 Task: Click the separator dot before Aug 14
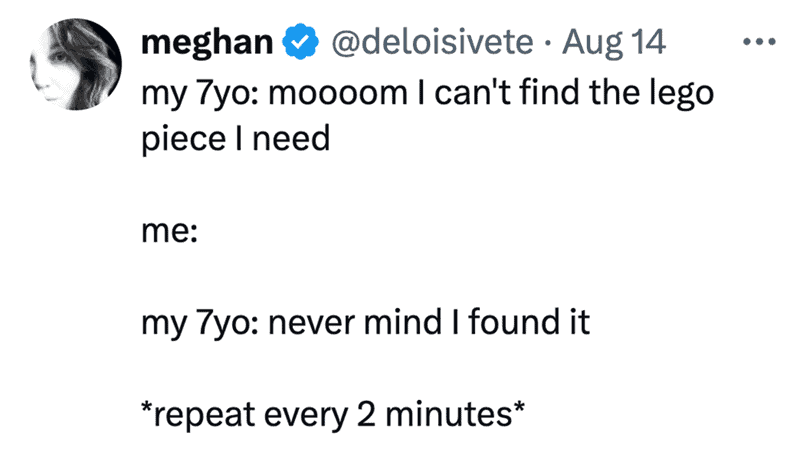[x=547, y=42]
